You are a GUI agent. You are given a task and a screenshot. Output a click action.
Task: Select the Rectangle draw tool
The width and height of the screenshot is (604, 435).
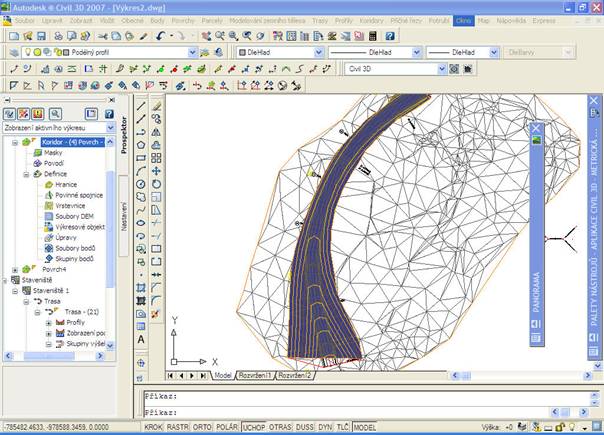(141, 158)
